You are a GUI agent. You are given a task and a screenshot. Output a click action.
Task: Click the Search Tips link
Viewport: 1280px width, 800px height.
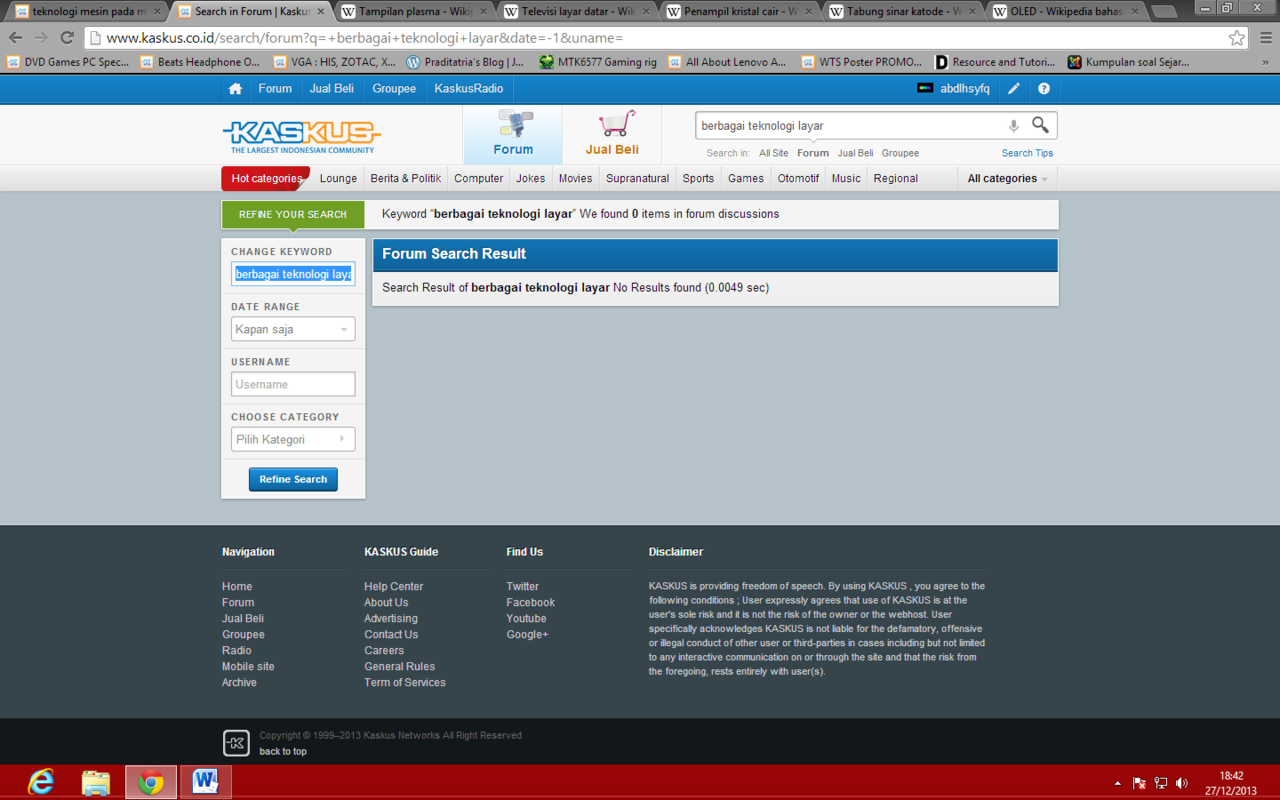pos(1027,153)
